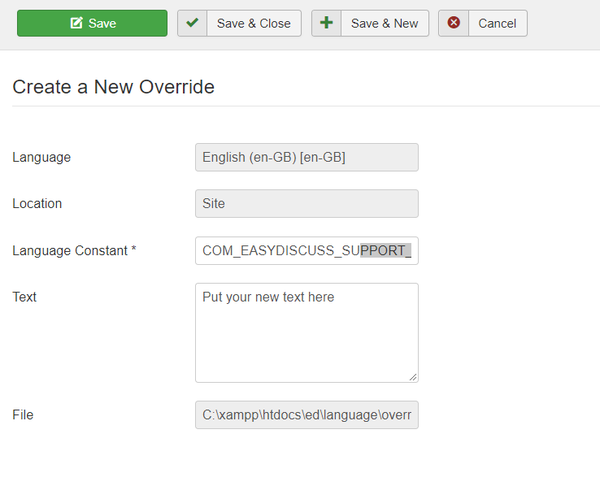Click the pencil edit icon on Save
Viewport: 600px width, 486px height.
click(x=77, y=23)
